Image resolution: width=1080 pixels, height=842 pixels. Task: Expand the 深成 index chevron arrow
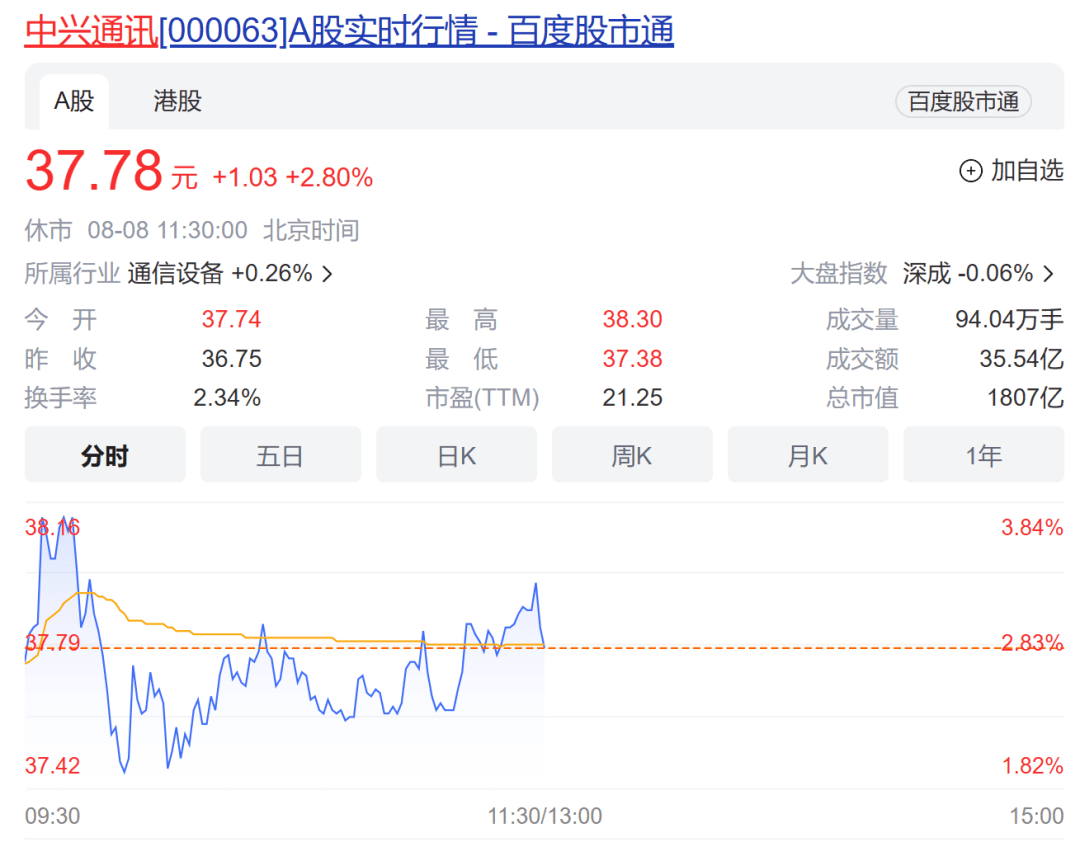click(1048, 274)
